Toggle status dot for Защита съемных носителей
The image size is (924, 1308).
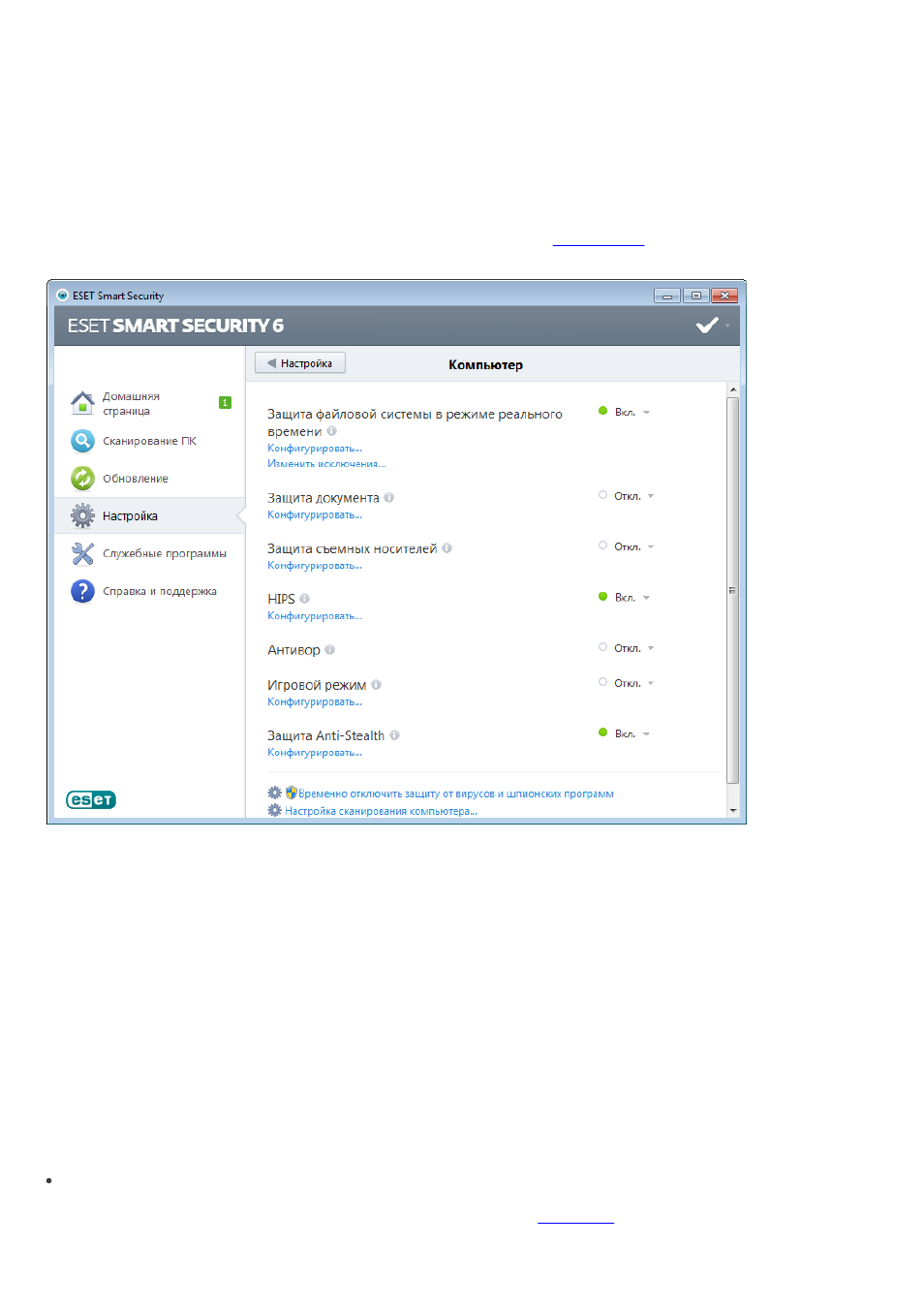602,545
